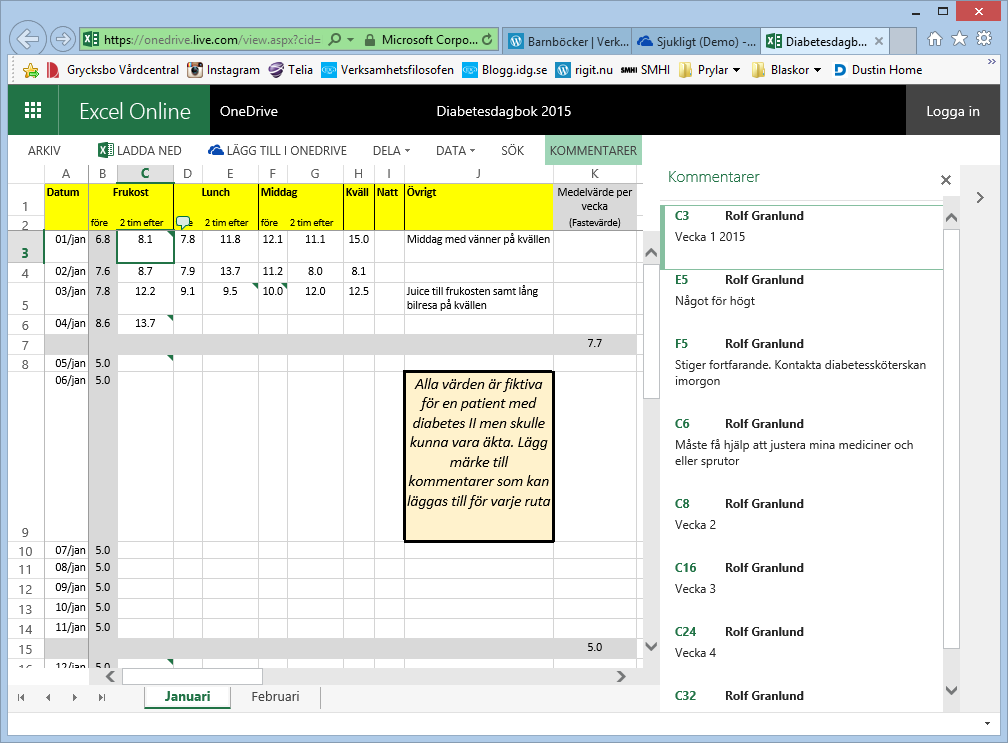This screenshot has width=1008, height=743.
Task: Click the Logga in button
Action: (952, 111)
